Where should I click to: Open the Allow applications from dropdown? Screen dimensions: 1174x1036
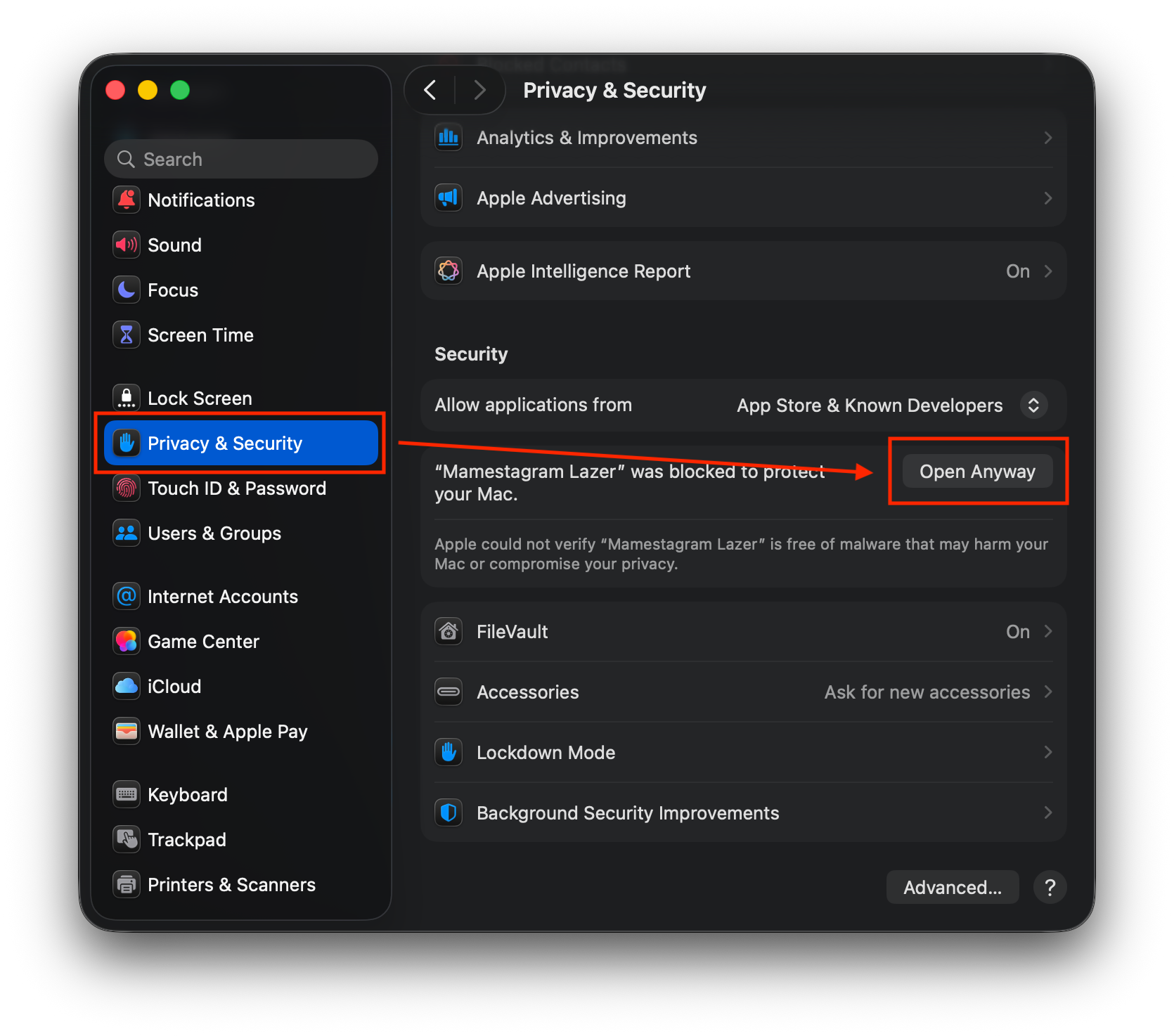pos(1033,406)
